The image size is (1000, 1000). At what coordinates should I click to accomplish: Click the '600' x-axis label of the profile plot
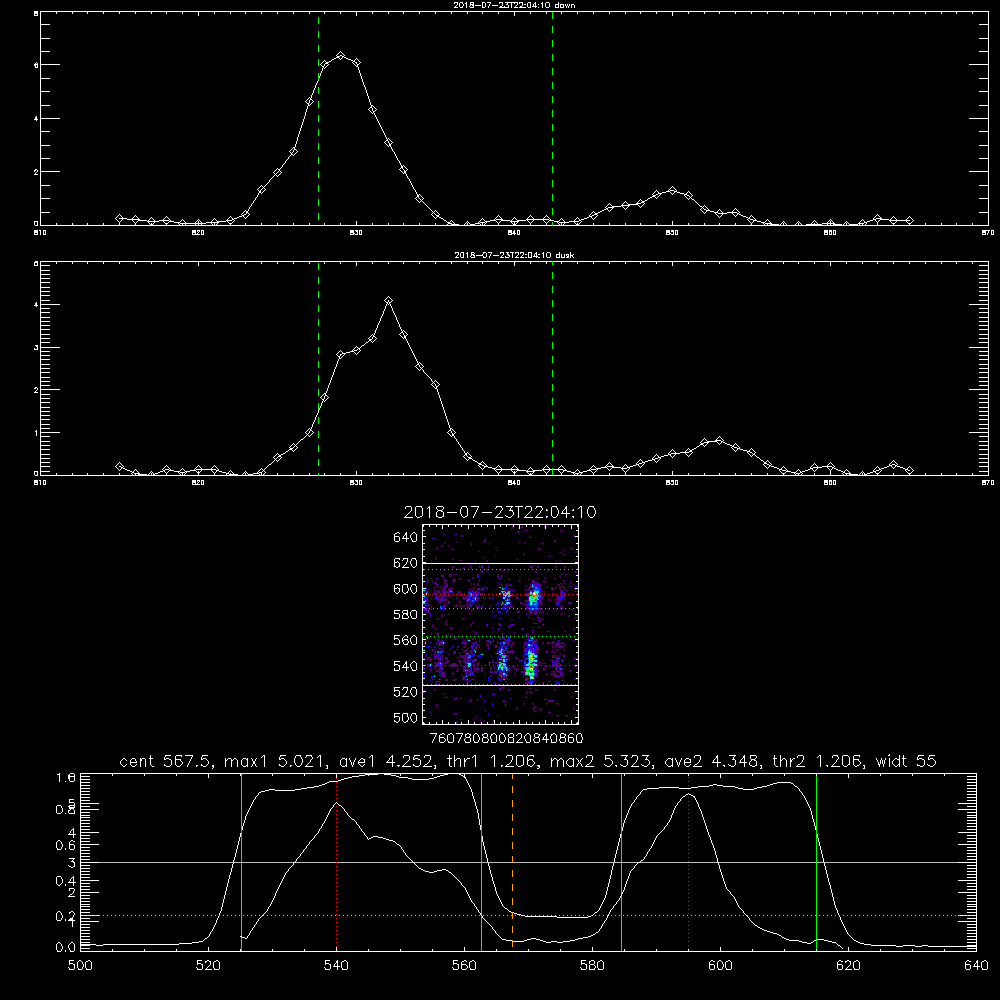pos(720,966)
